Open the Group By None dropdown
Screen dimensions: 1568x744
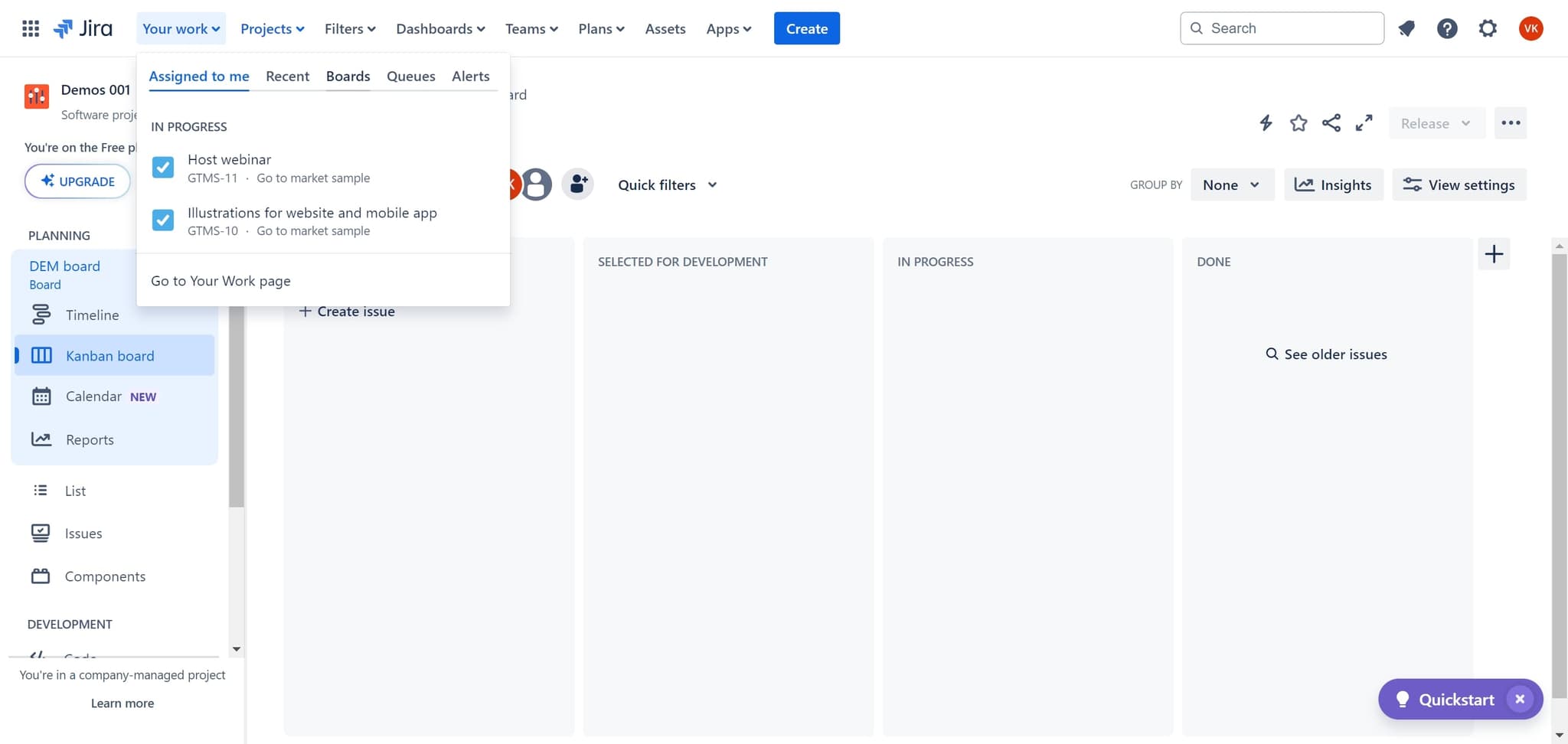coord(1231,184)
